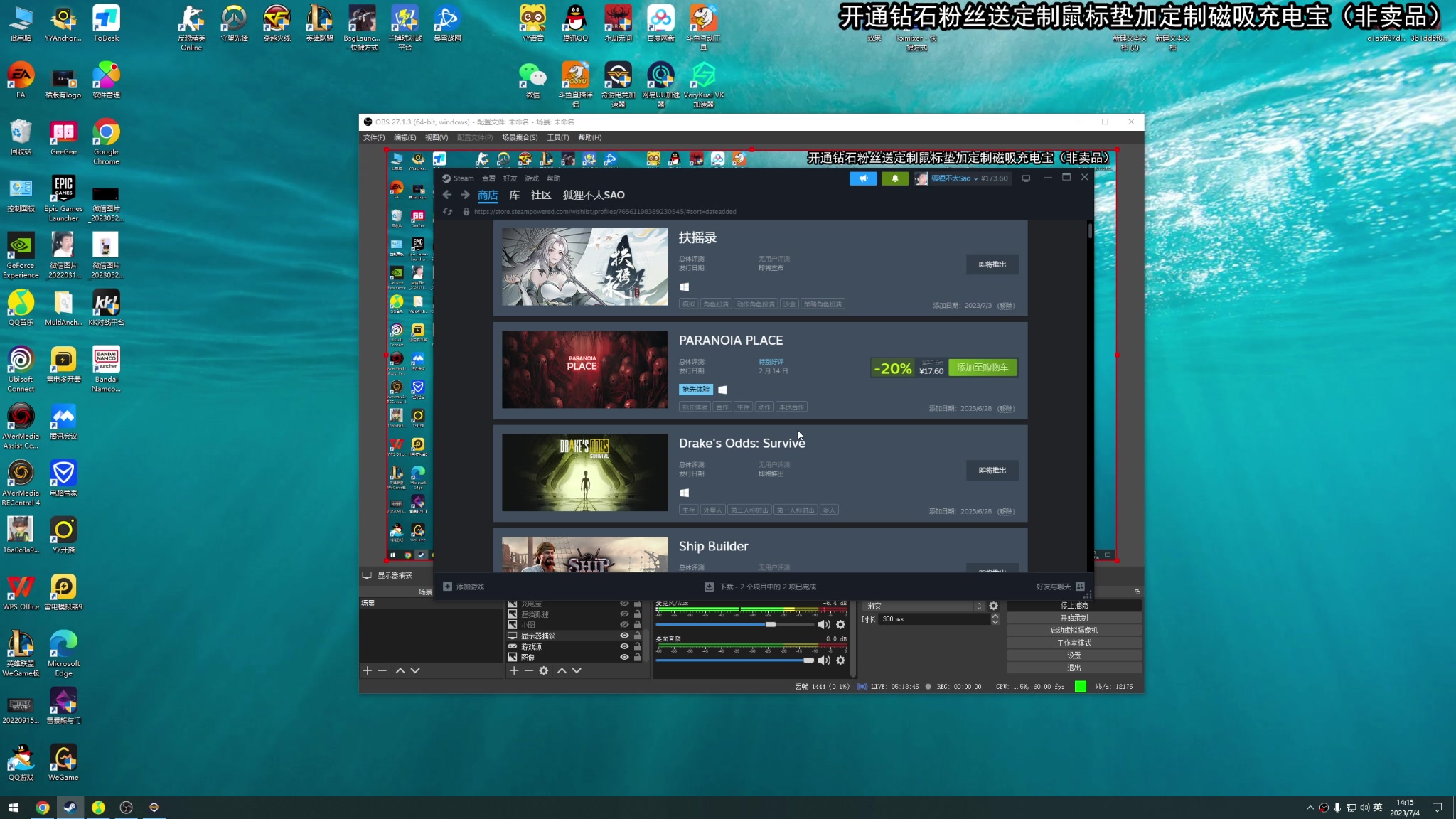
Task: Open OBS 编辑(E) menu
Action: [x=405, y=138]
